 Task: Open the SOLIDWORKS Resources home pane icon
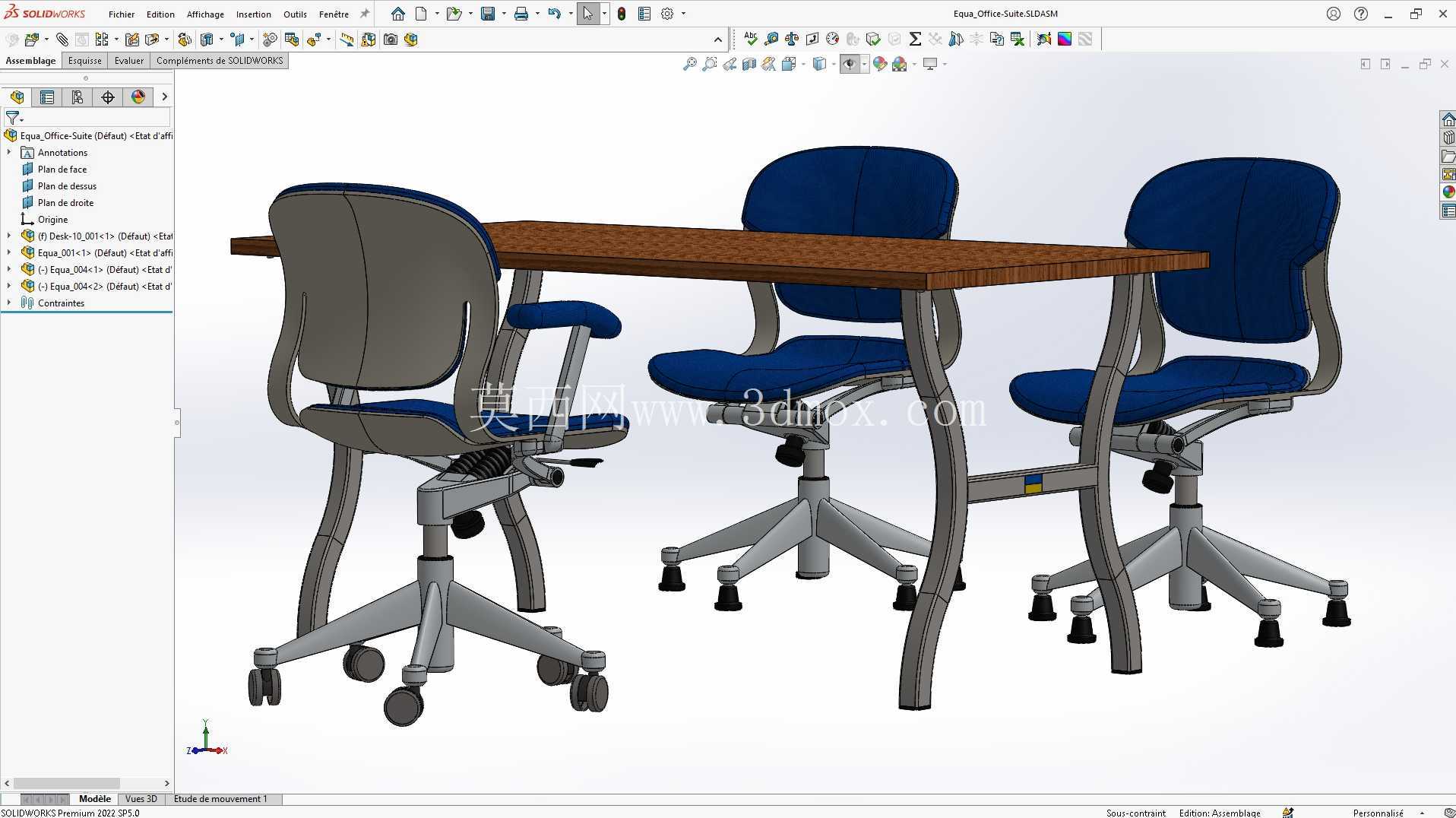[1448, 119]
